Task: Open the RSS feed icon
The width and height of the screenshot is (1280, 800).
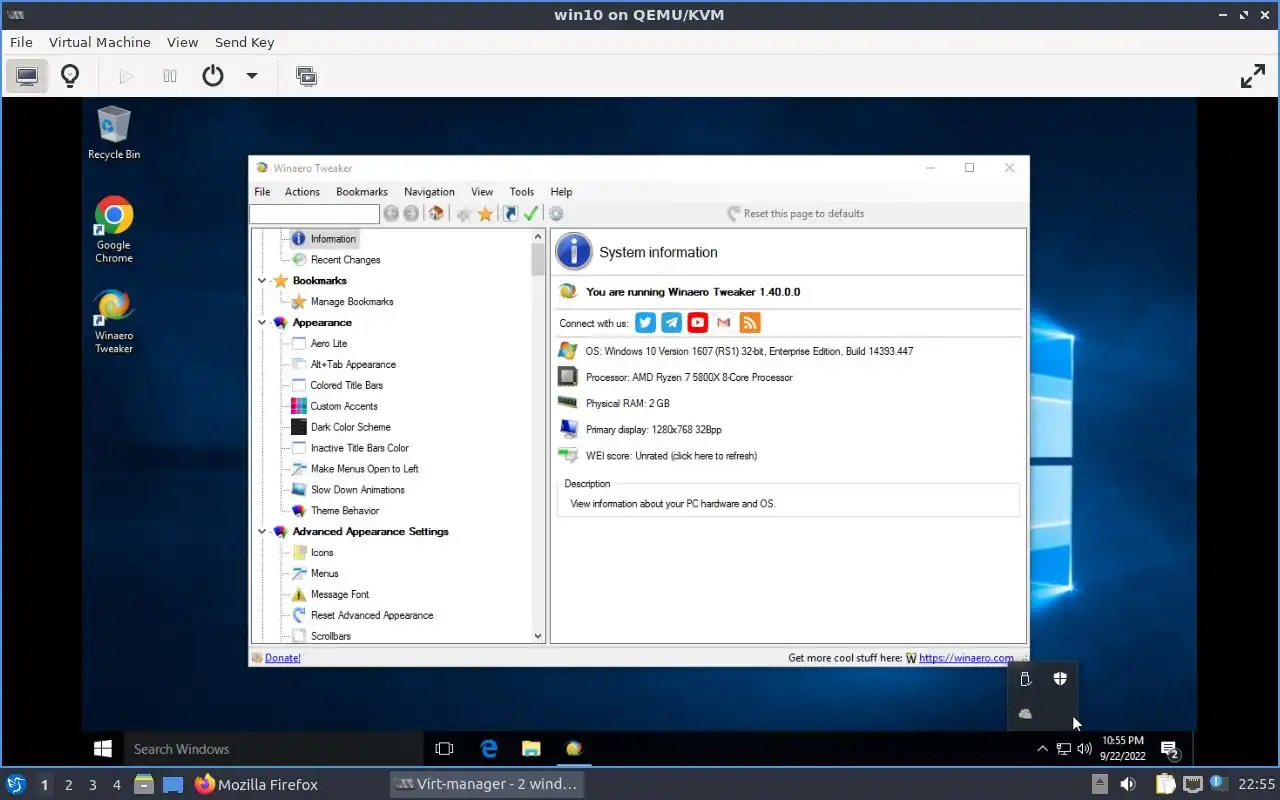Action: [750, 323]
